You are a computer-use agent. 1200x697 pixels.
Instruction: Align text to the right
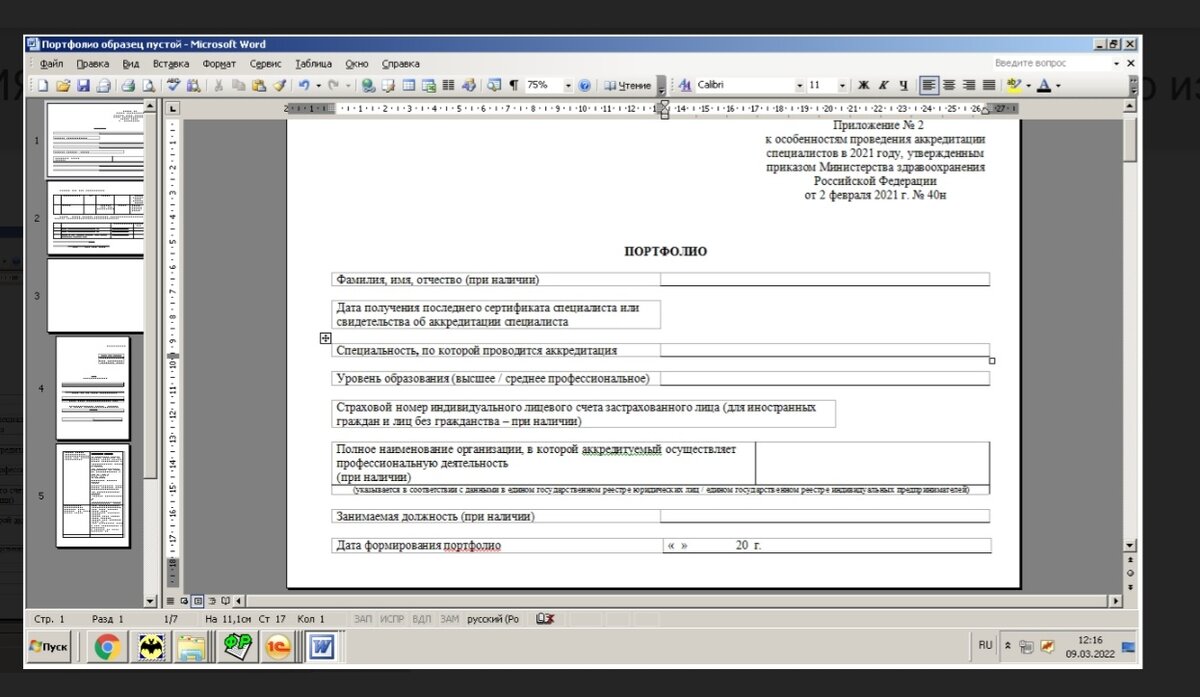coord(969,86)
